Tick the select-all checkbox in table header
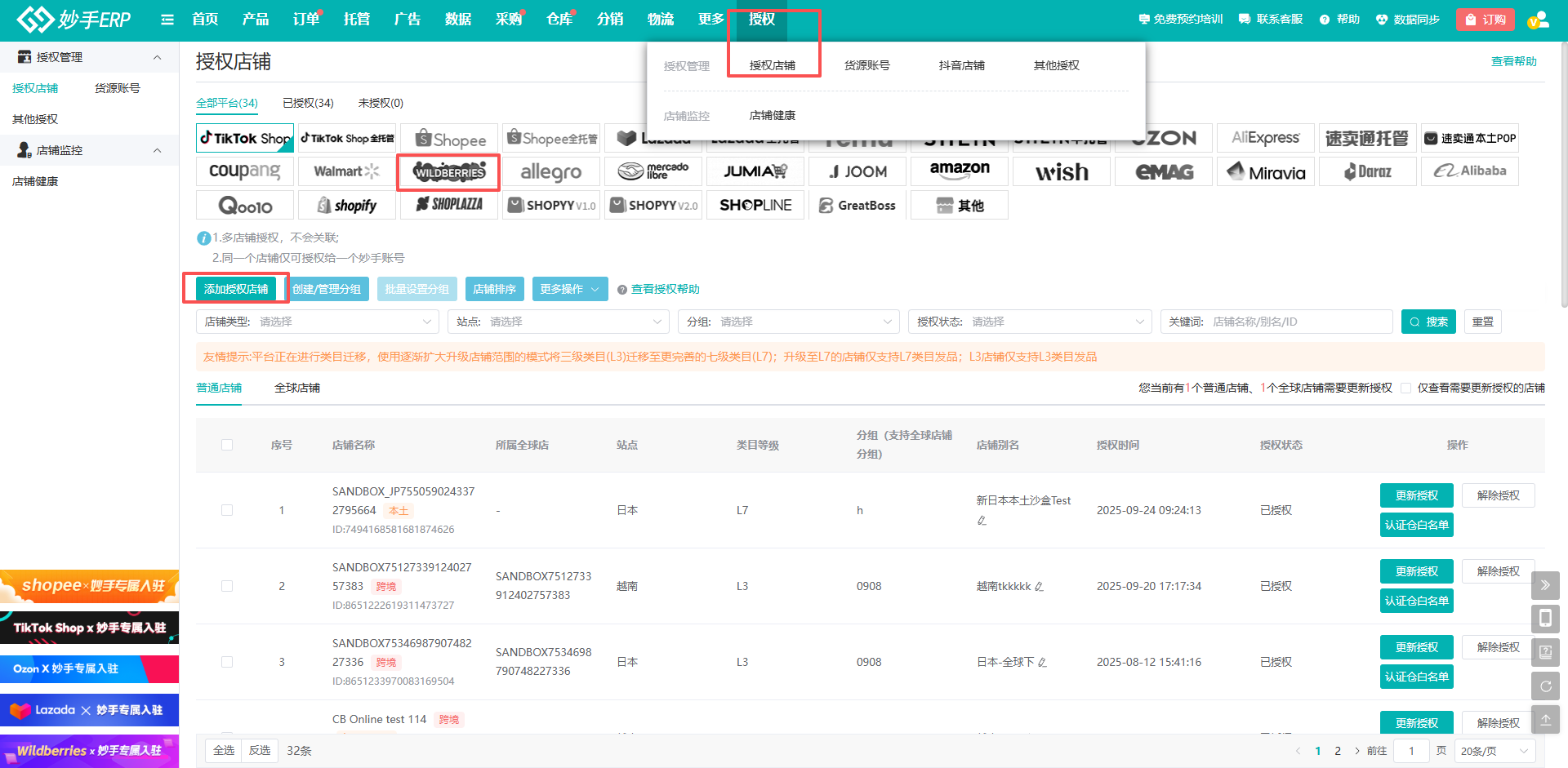 click(227, 445)
